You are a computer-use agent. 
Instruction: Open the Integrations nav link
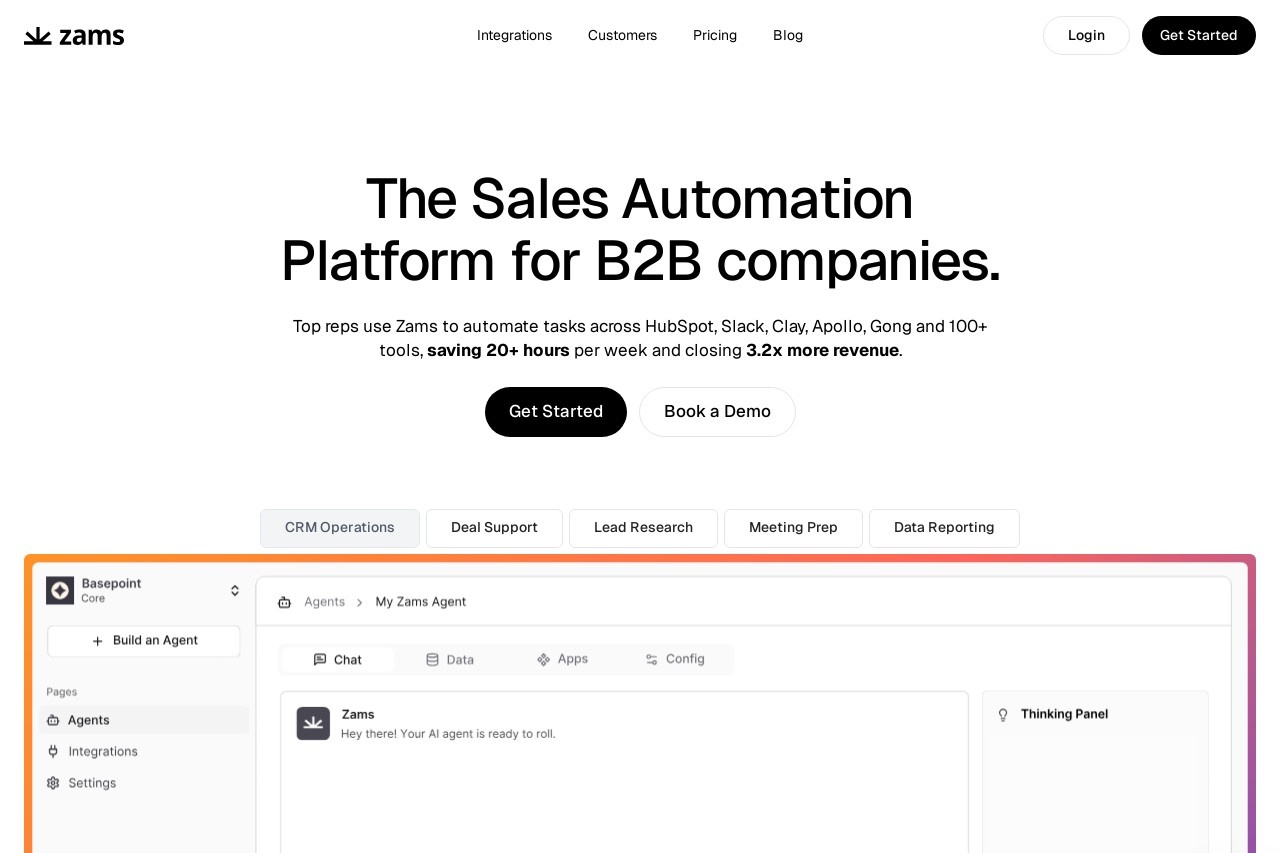pyautogui.click(x=514, y=35)
